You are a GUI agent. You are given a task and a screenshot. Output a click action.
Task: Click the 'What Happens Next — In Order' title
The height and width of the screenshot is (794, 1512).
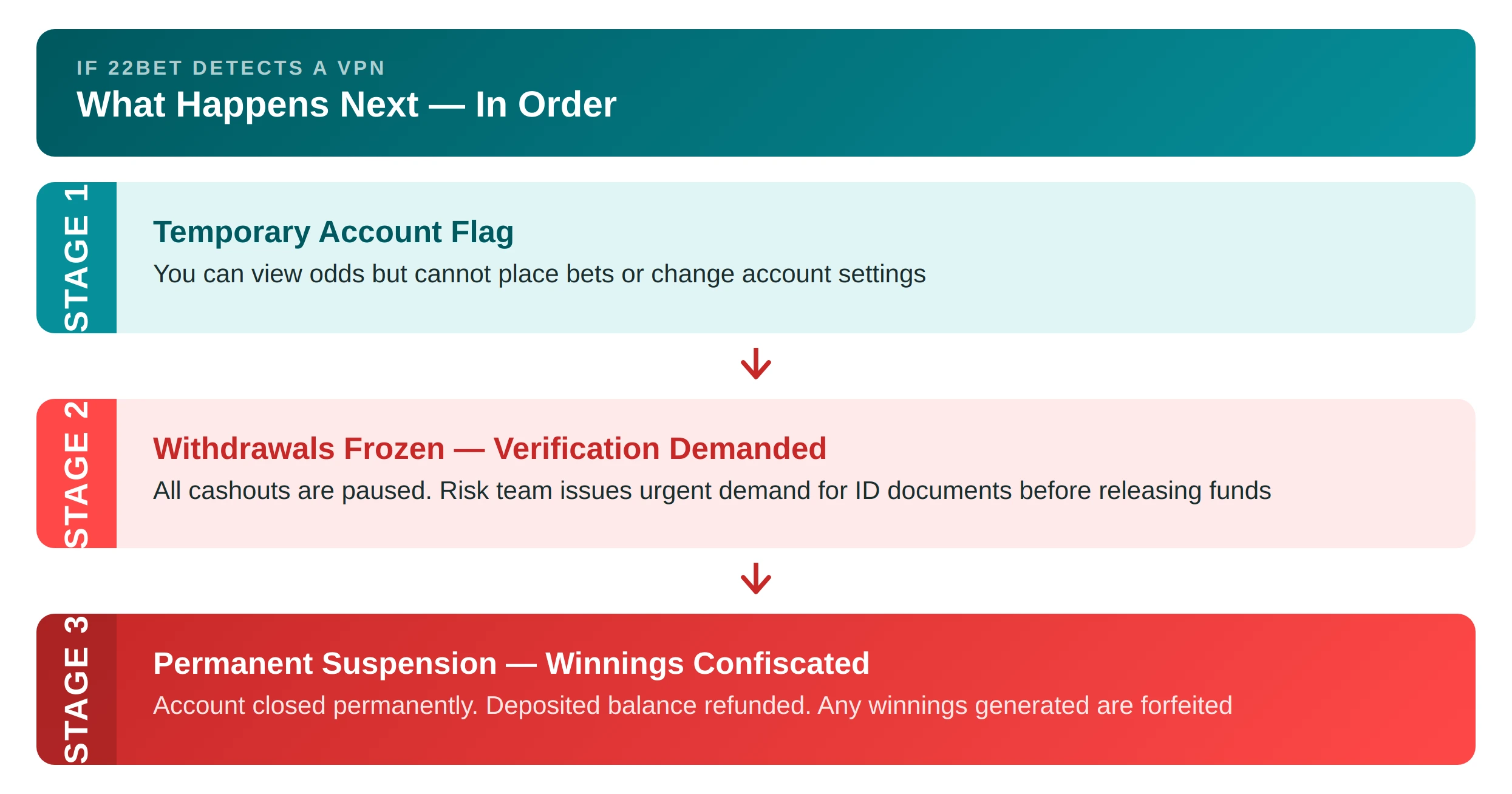(347, 104)
